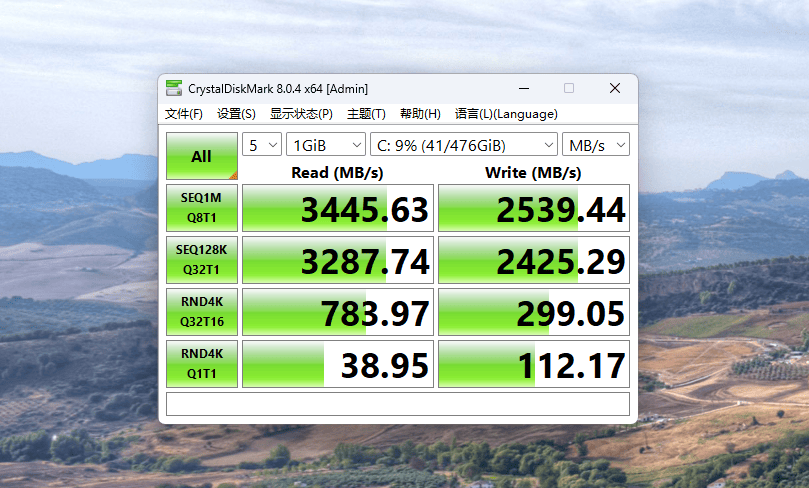This screenshot has width=809, height=488.
Task: Click the SEQ128K write result 2425.29
Action: click(534, 260)
